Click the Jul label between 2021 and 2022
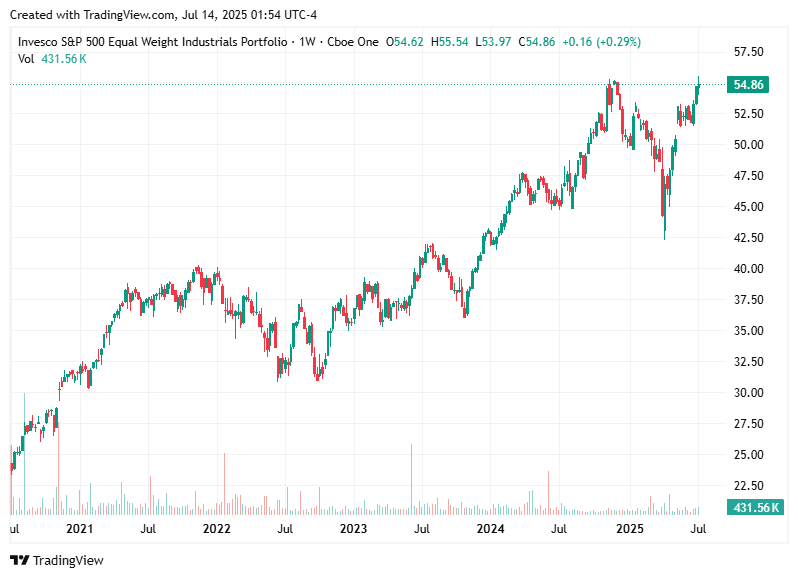Image resolution: width=798 pixels, height=578 pixels. (x=148, y=529)
